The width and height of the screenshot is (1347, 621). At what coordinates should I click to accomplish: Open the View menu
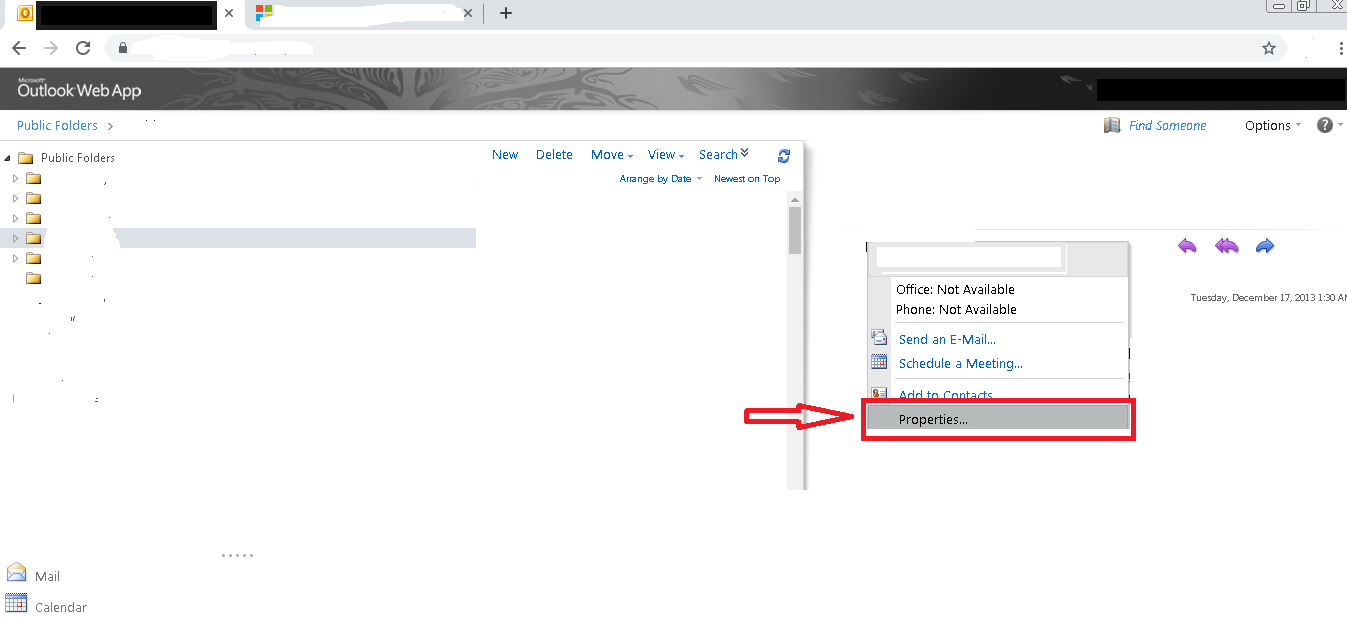[663, 155]
